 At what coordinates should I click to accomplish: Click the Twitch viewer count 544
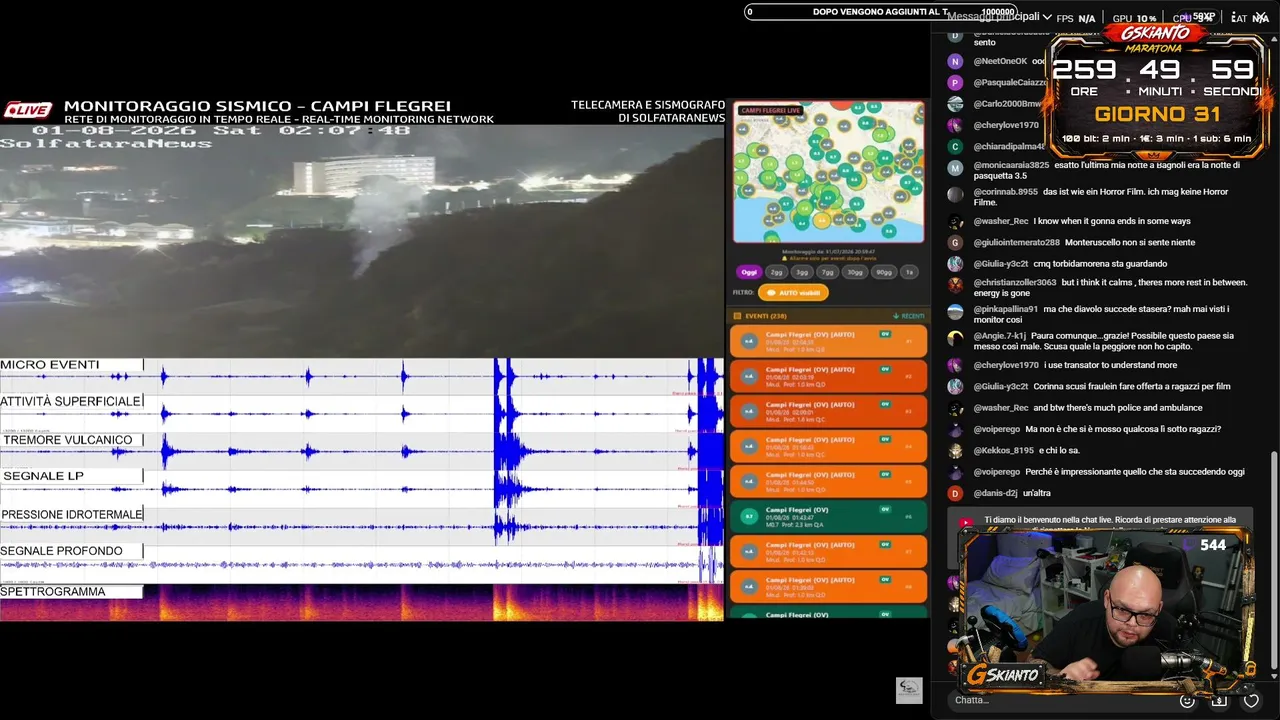pos(1213,545)
